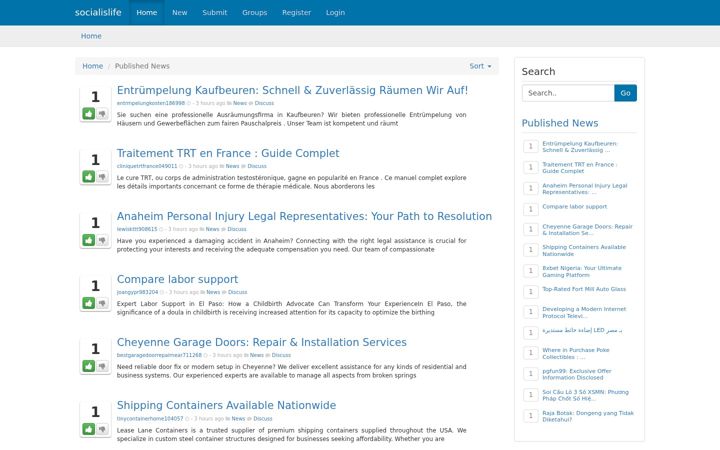720x450 pixels.
Task: Open the Home tab in top navbar
Action: (x=146, y=12)
